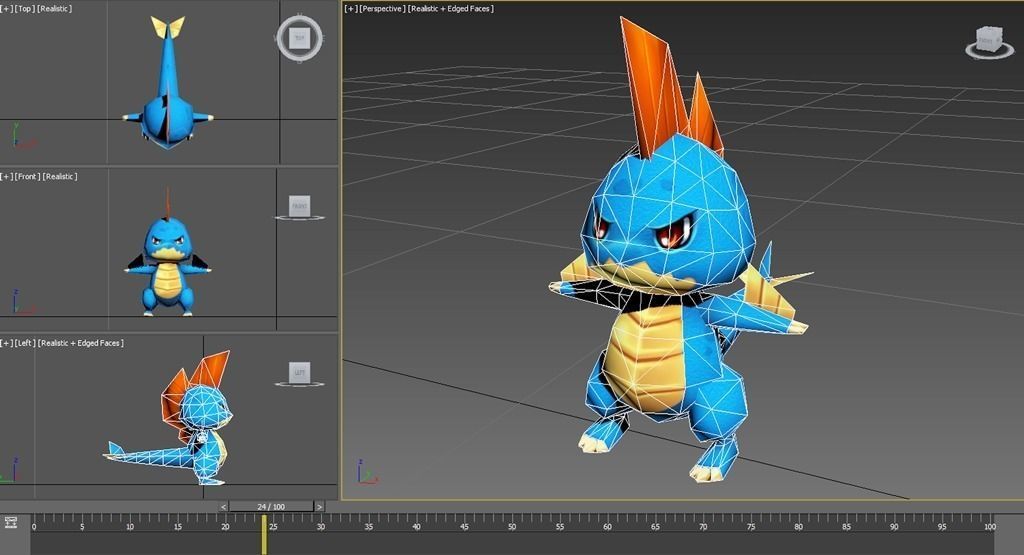The image size is (1024, 555).
Task: Click frame 40 on the timeline
Action: click(416, 526)
